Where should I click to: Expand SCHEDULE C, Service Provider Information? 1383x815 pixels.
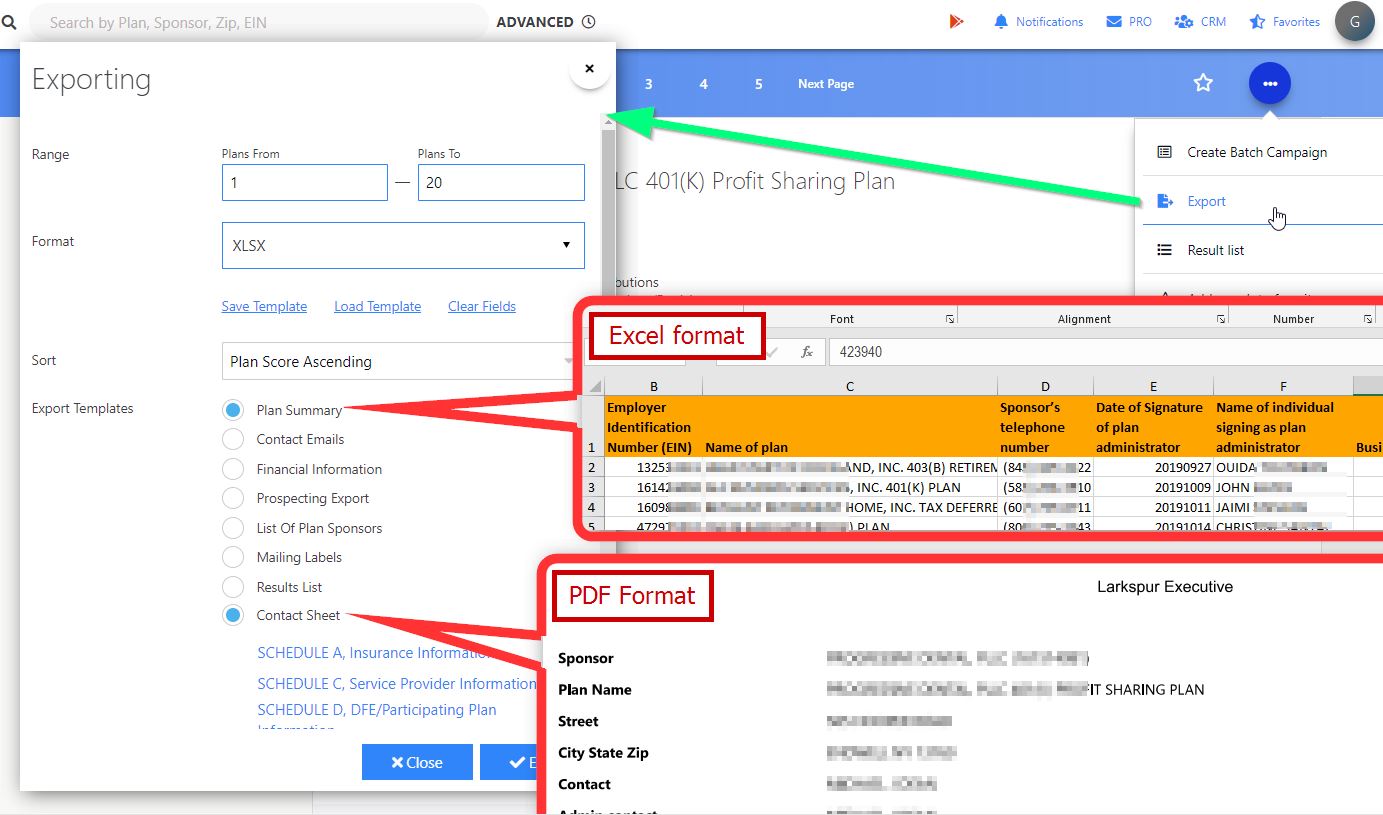(396, 684)
